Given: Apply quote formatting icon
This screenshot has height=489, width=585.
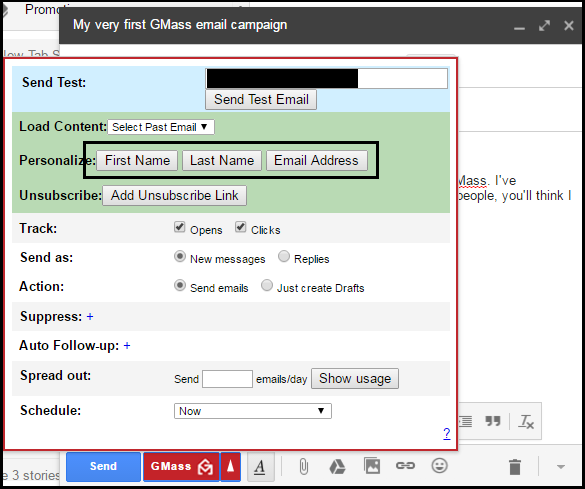Looking at the screenshot, I should pos(493,421).
